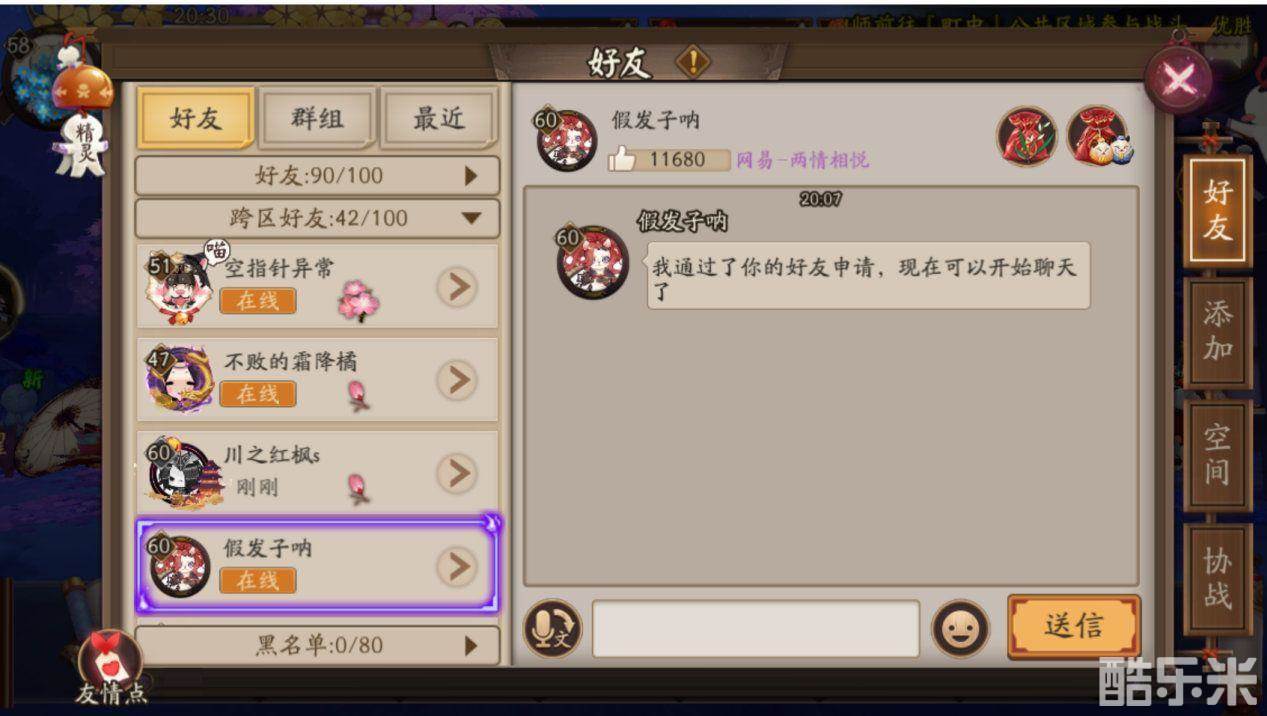Screen dimensions: 1267x716
Task: Open the 协战 side tab
Action: [1217, 578]
